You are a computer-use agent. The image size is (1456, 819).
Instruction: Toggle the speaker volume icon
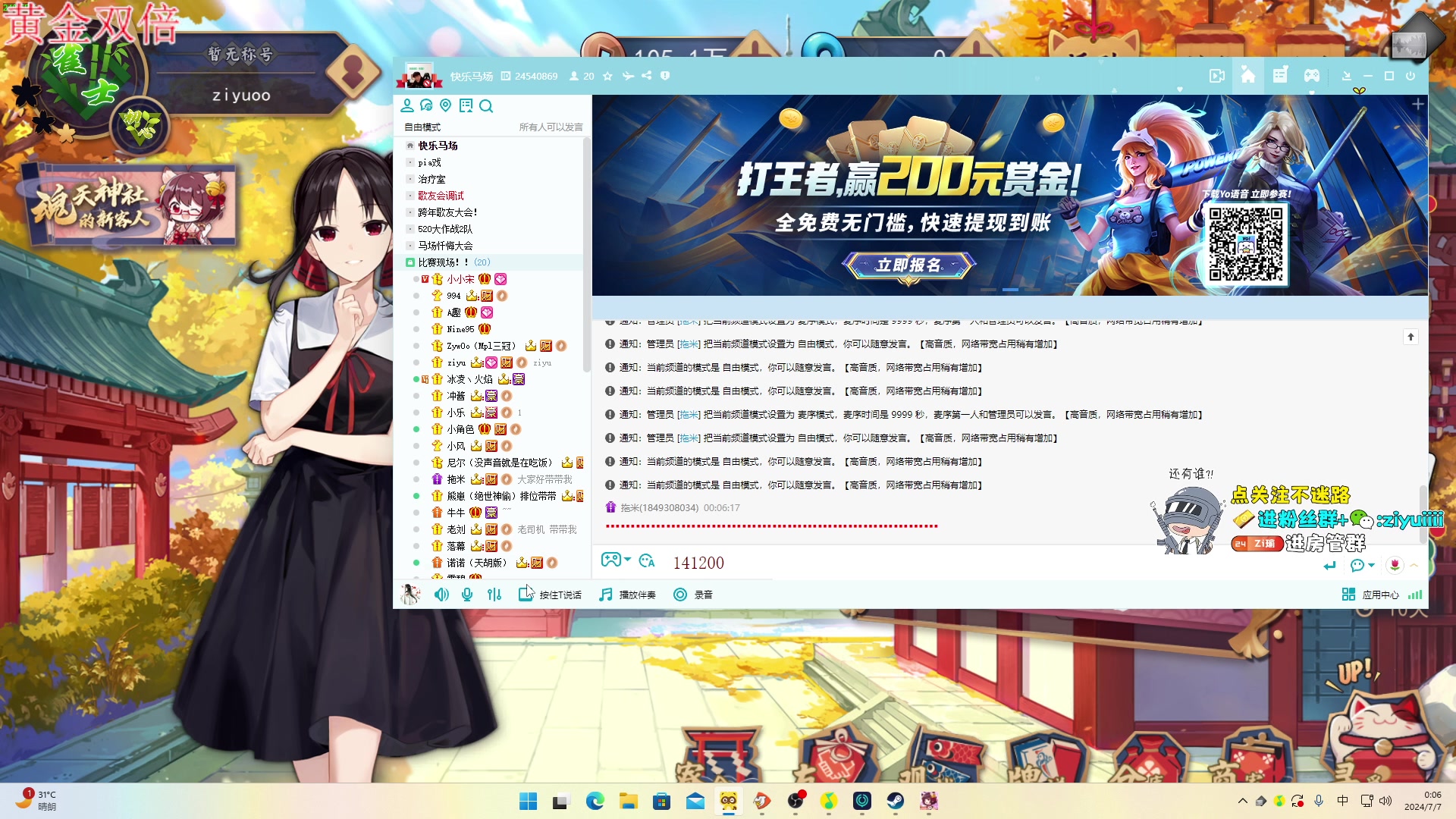(441, 595)
